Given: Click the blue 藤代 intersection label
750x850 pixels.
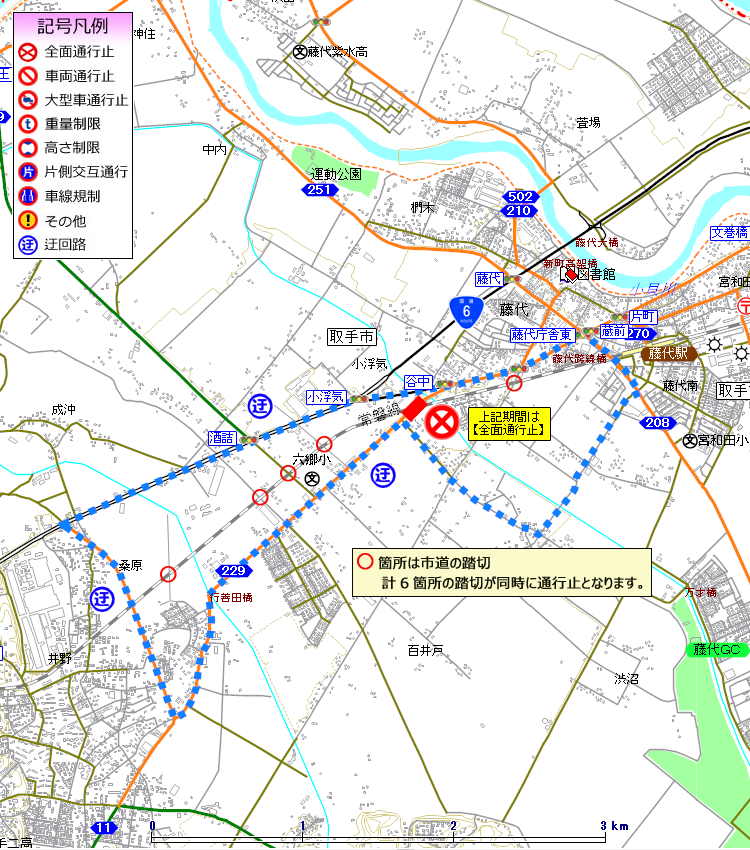Looking at the screenshot, I should [489, 279].
